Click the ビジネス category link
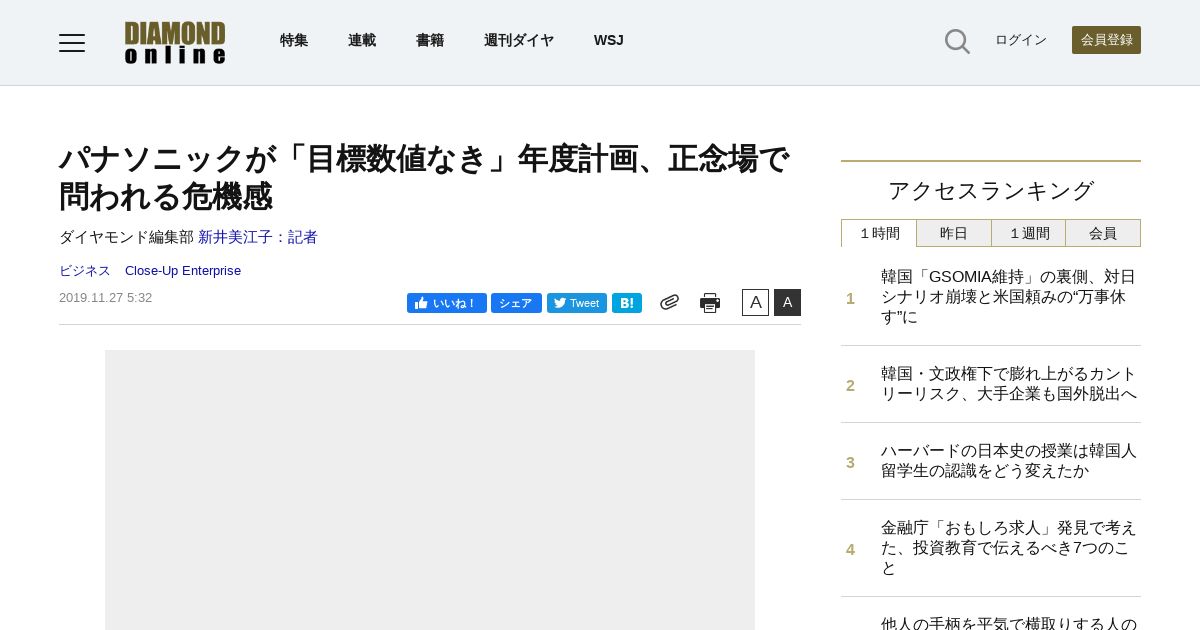Screen dimensions: 1200x630 click(85, 271)
